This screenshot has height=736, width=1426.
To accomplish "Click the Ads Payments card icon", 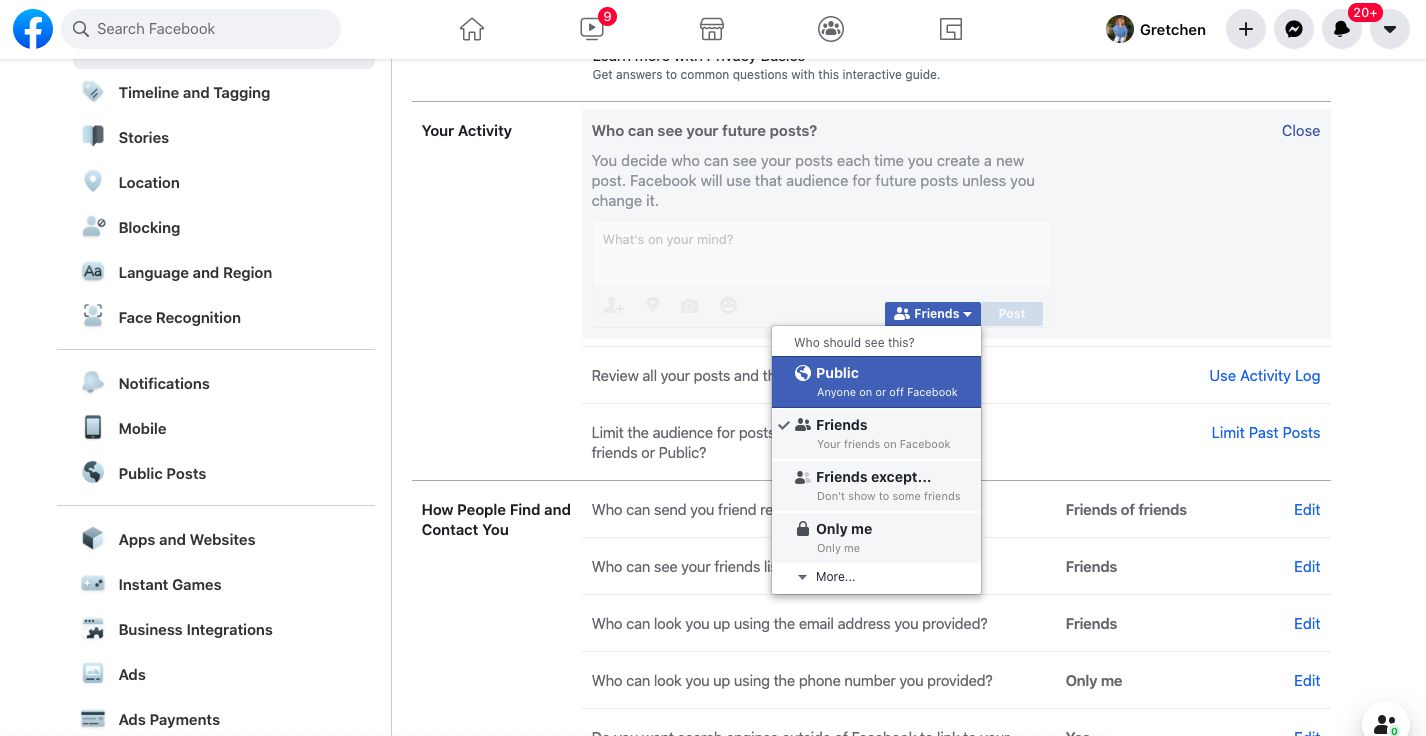I will 93,719.
